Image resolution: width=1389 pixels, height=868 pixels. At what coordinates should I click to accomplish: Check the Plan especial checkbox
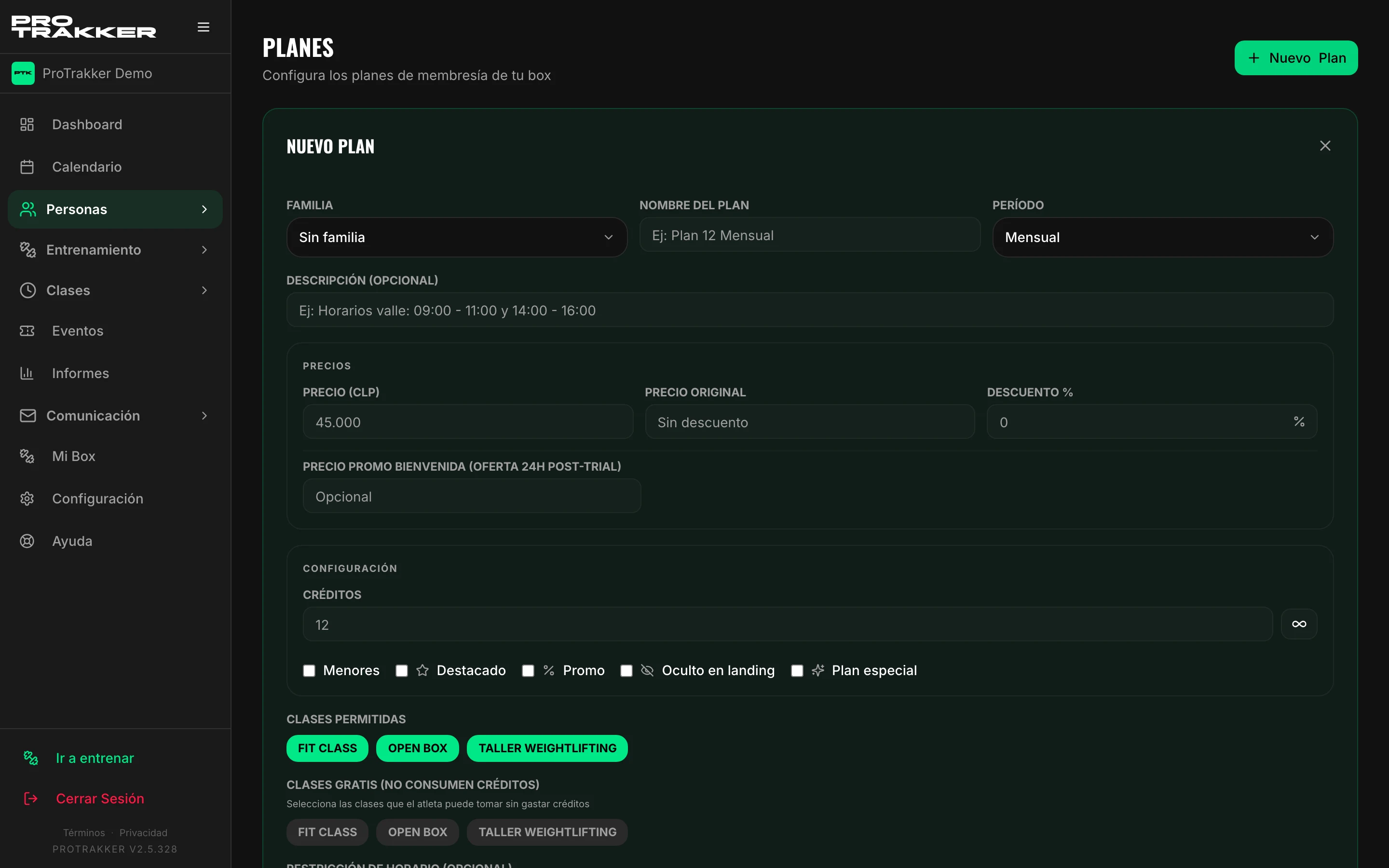(x=797, y=670)
